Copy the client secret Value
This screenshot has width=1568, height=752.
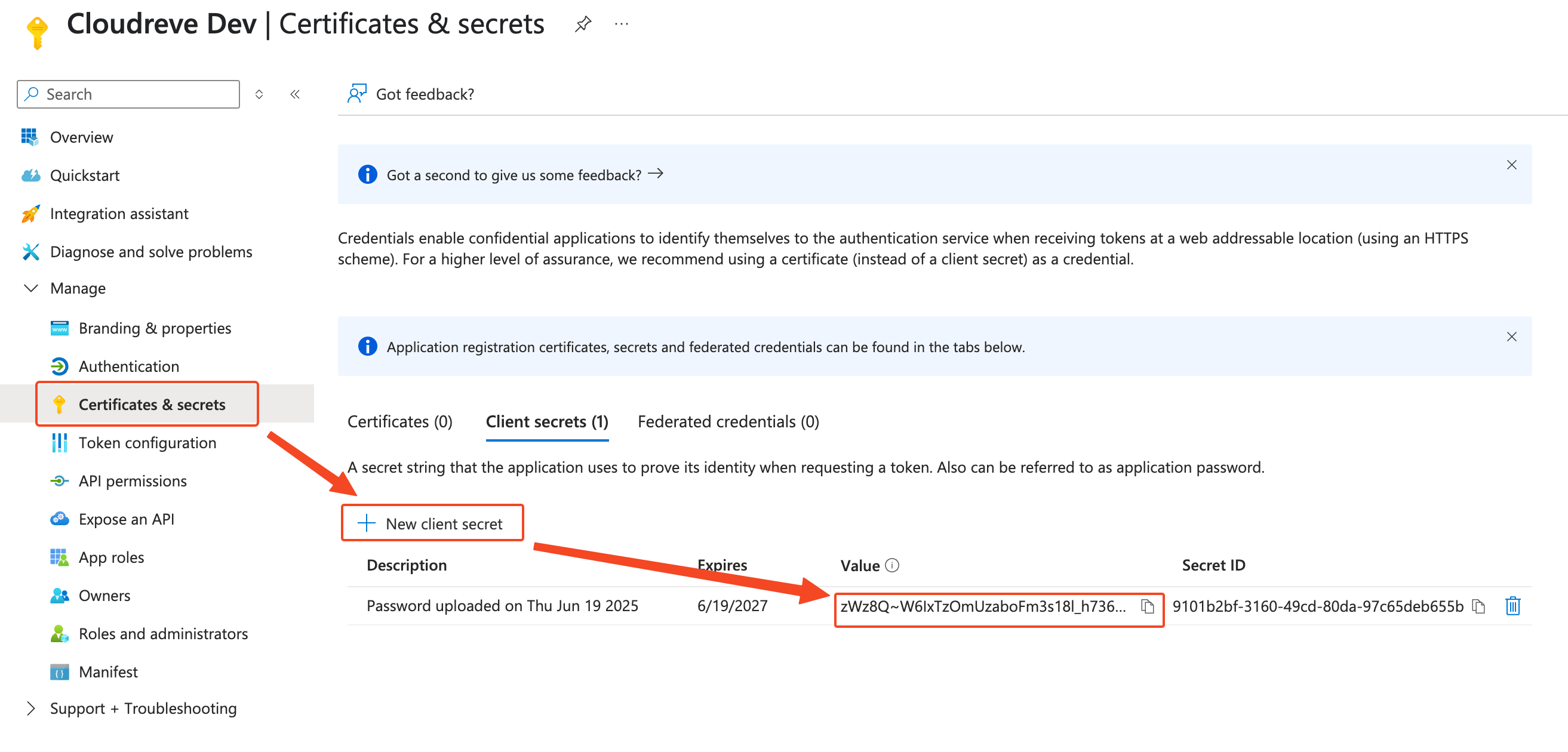coord(1147,606)
